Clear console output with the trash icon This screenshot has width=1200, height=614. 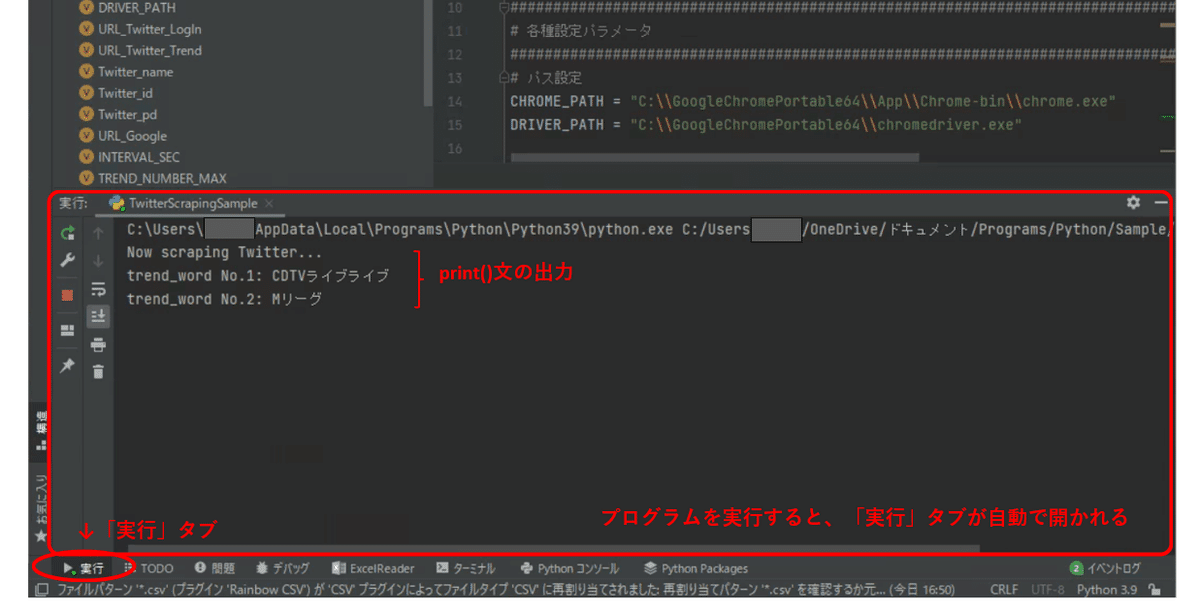(x=98, y=372)
